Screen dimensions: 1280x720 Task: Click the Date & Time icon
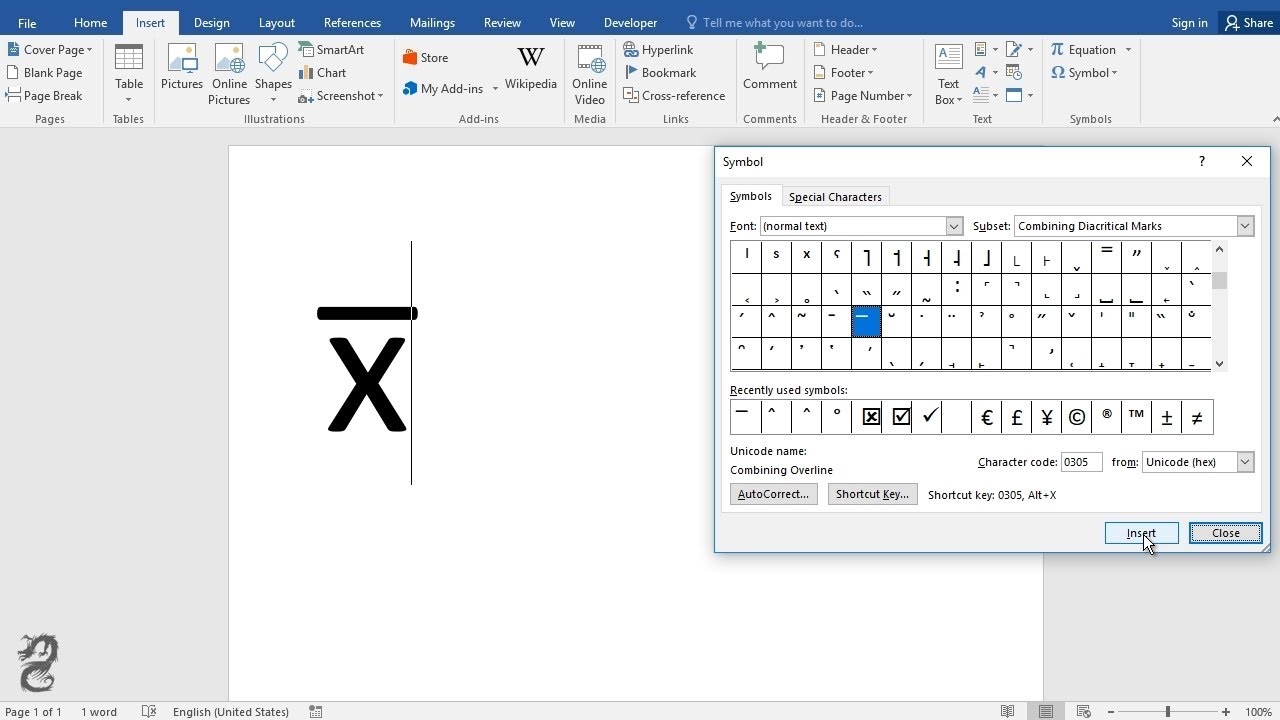(x=1015, y=72)
